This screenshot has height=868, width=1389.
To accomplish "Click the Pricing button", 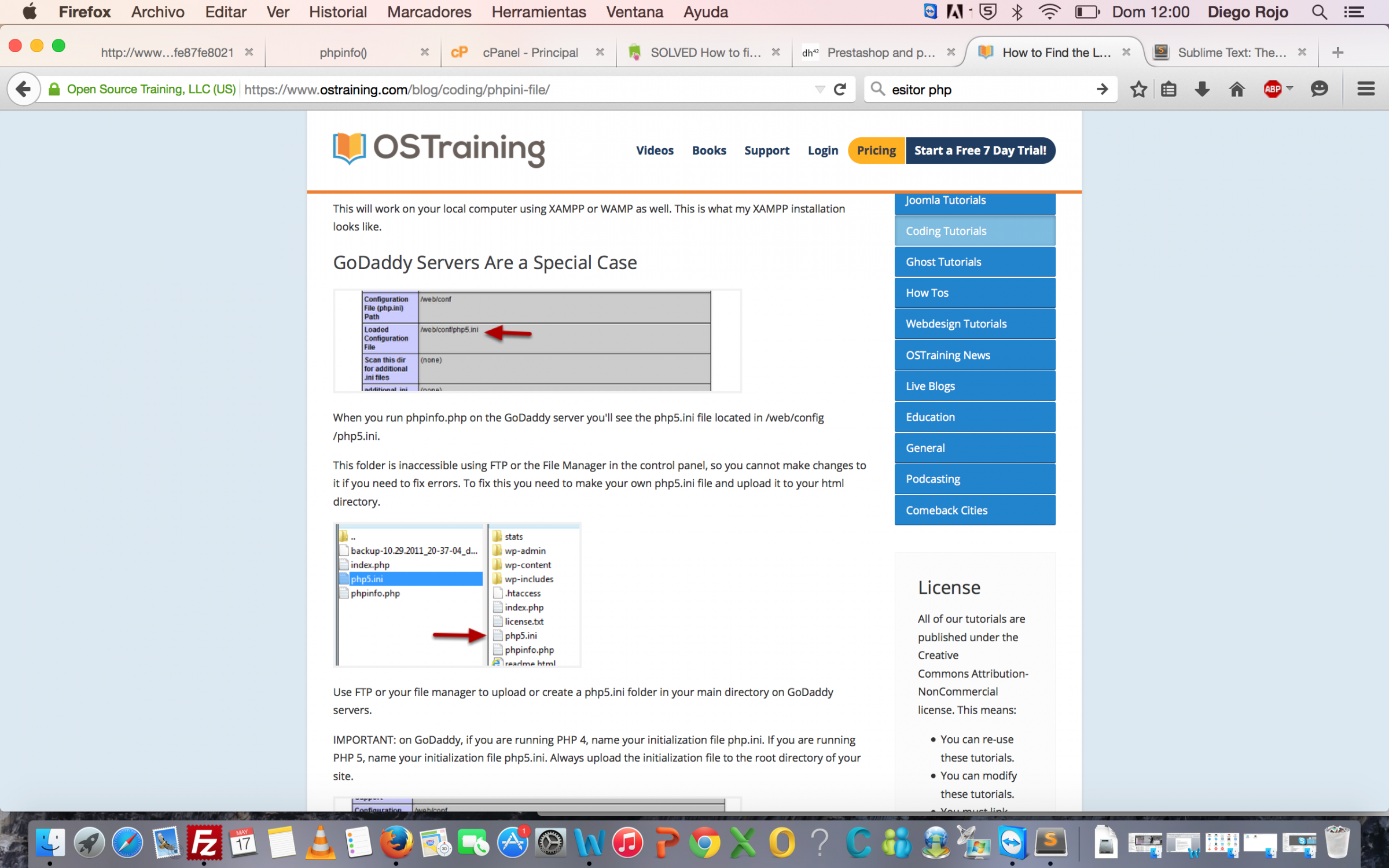I will [x=876, y=150].
